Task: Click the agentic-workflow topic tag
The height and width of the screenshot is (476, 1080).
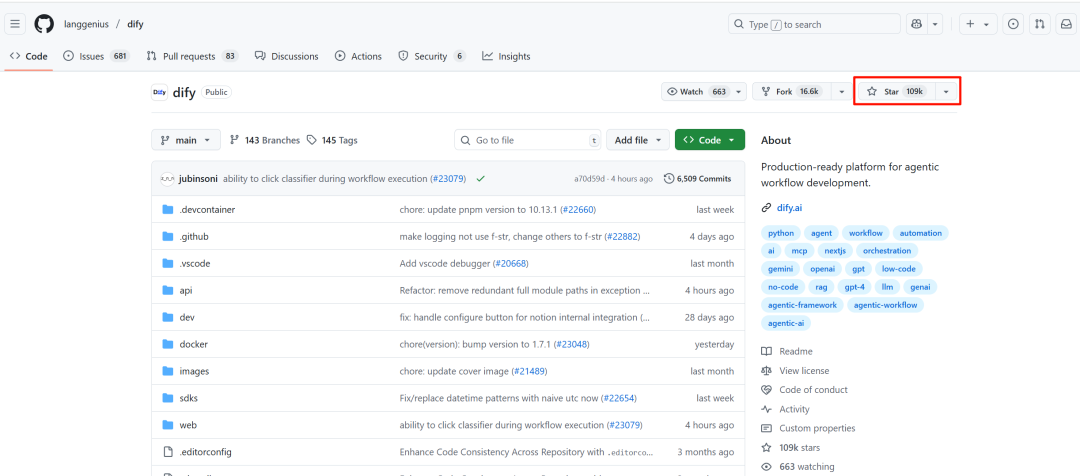Action: (x=886, y=304)
